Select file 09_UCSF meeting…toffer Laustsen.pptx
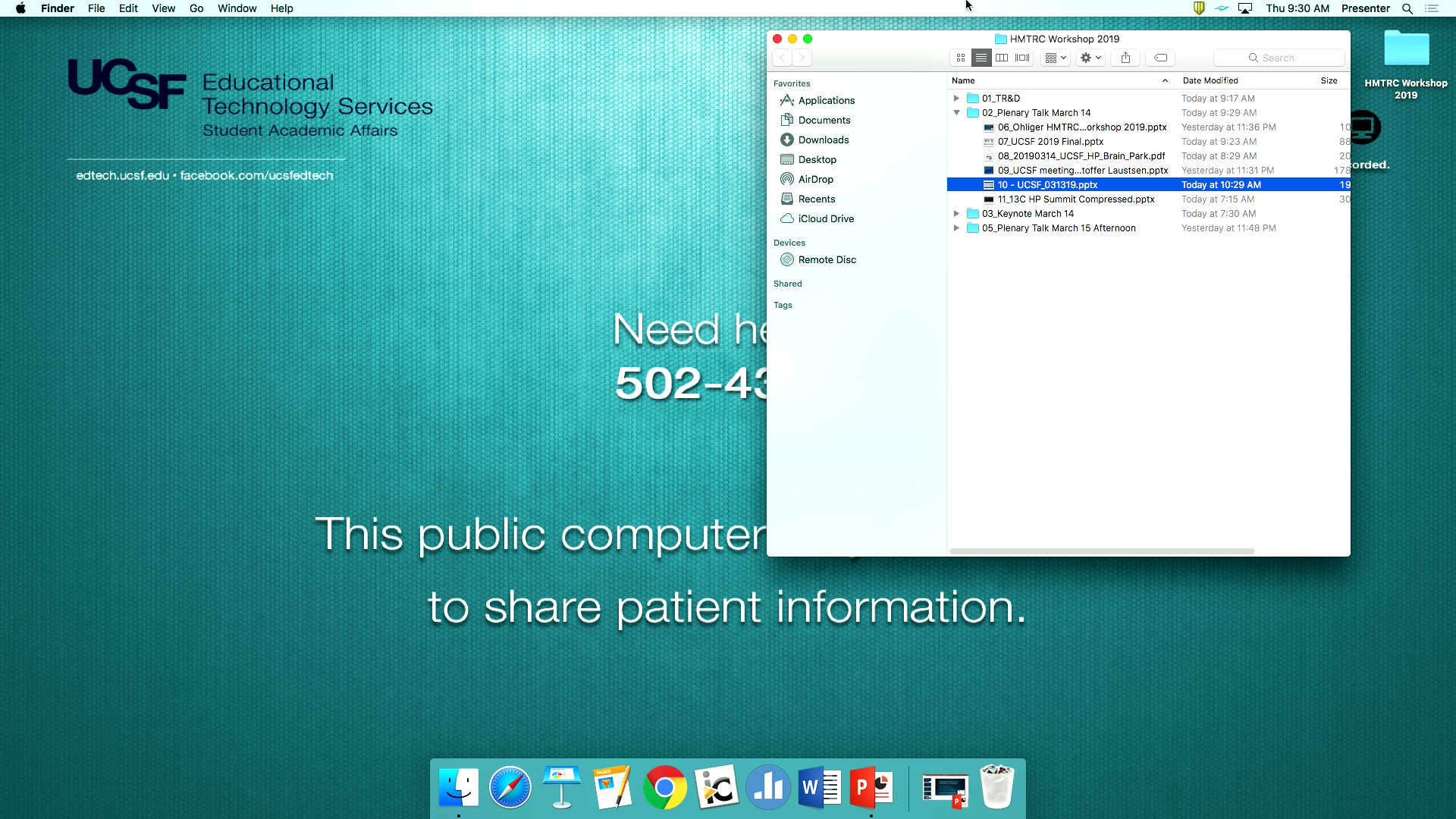 pos(1148,171)
